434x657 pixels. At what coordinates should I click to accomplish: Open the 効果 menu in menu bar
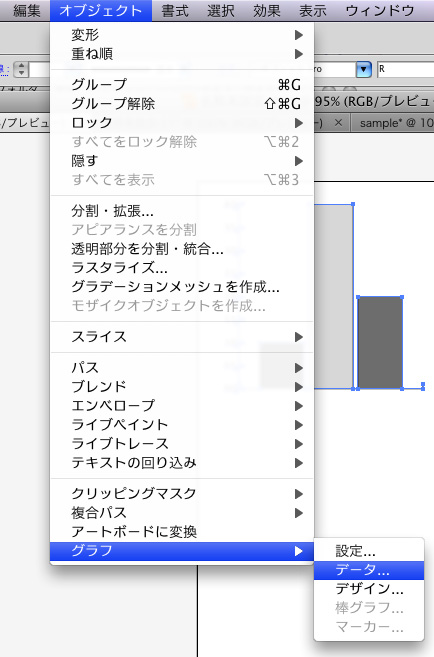click(266, 10)
